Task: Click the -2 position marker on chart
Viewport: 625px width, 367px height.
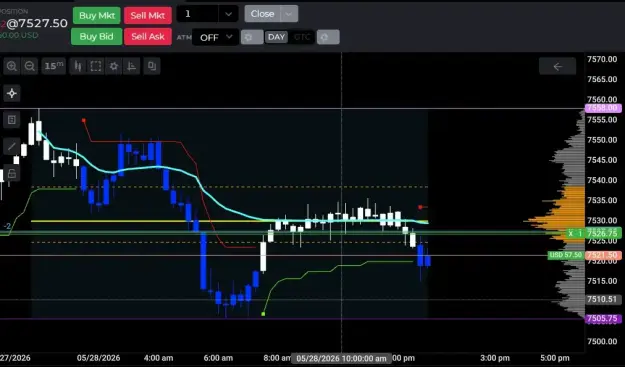Action: 7,226
